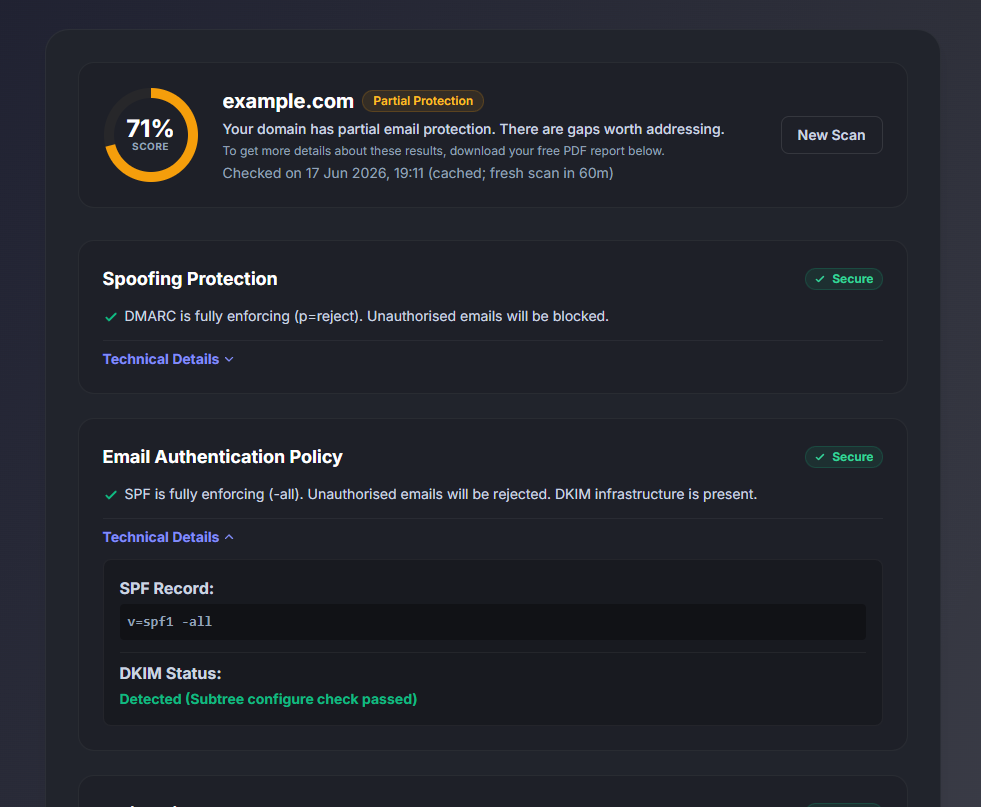Screen dimensions: 981x807
Task: Click the Secure badge for Spoofing Protection
Action: (x=843, y=279)
